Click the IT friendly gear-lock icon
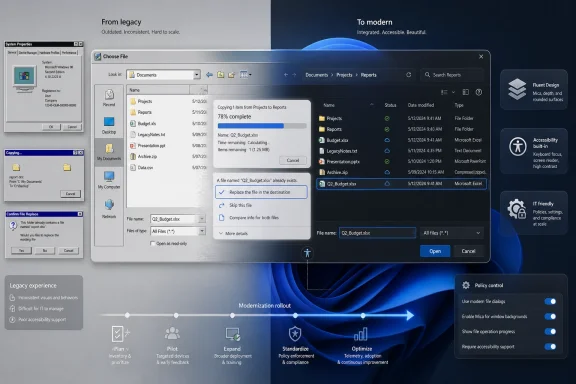 click(x=517, y=209)
